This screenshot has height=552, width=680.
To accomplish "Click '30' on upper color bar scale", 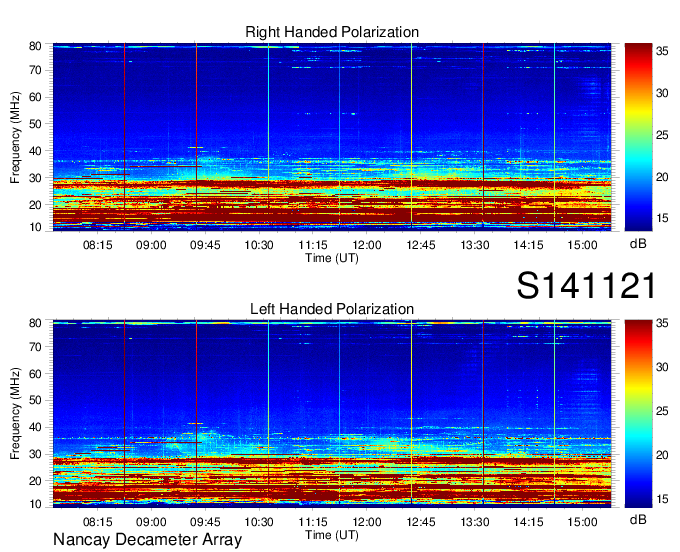I will [x=662, y=93].
